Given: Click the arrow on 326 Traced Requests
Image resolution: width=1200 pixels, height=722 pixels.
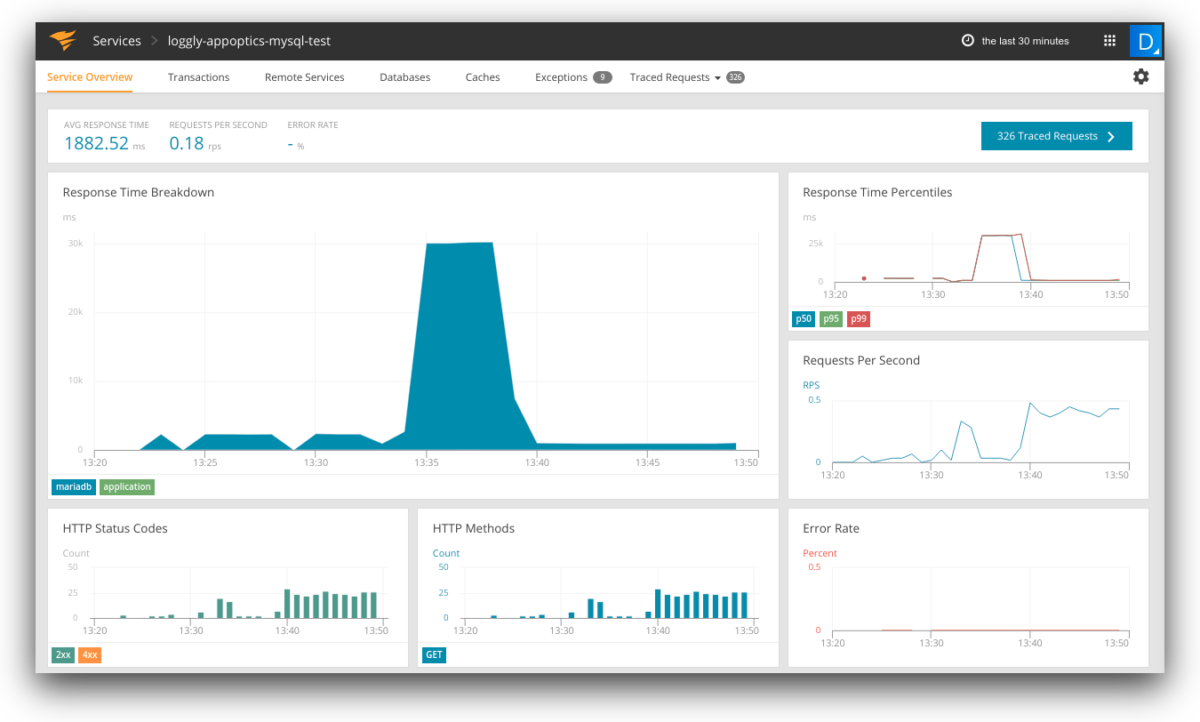Looking at the screenshot, I should tap(1111, 137).
